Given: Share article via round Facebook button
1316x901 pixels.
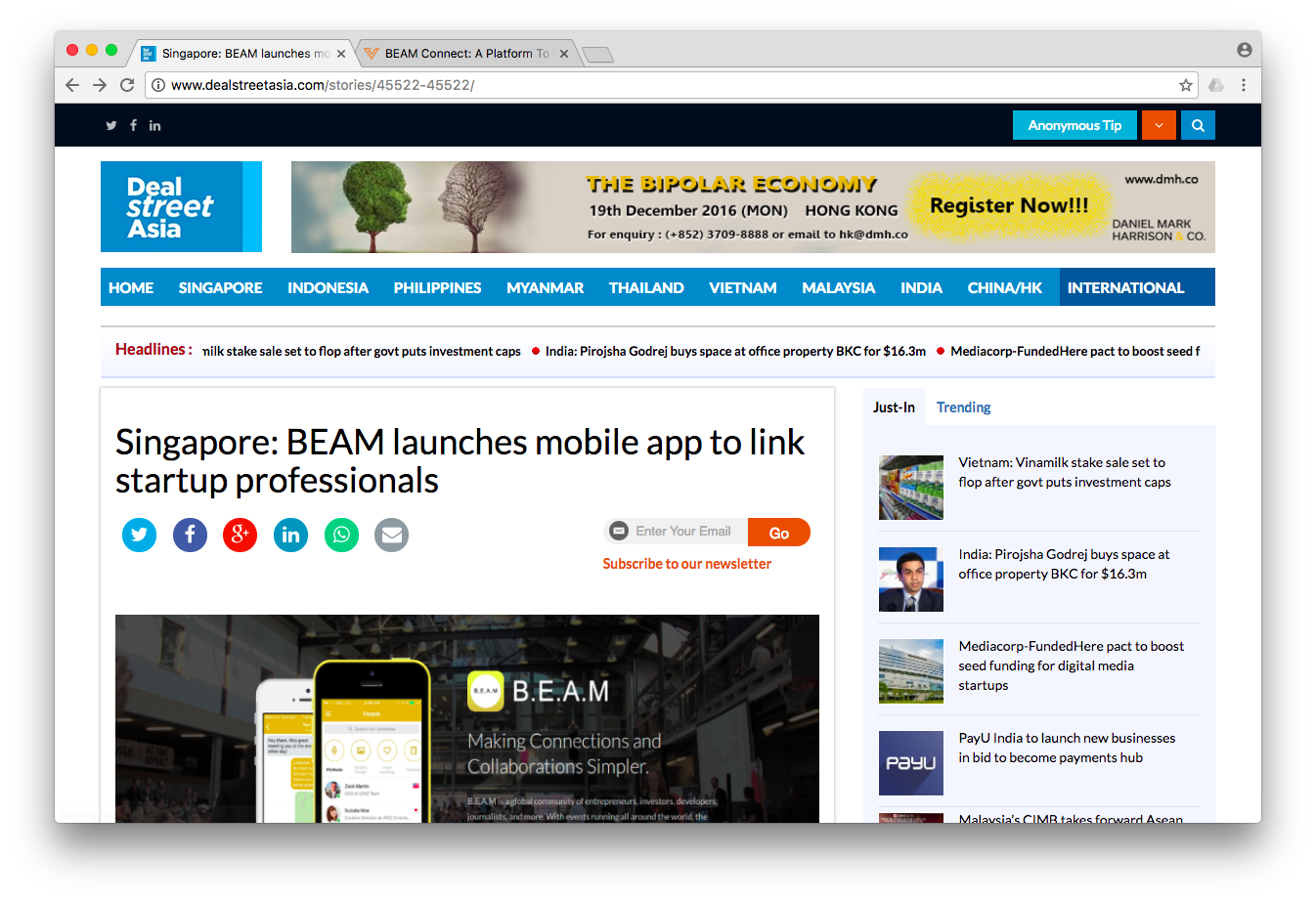Looking at the screenshot, I should (190, 535).
